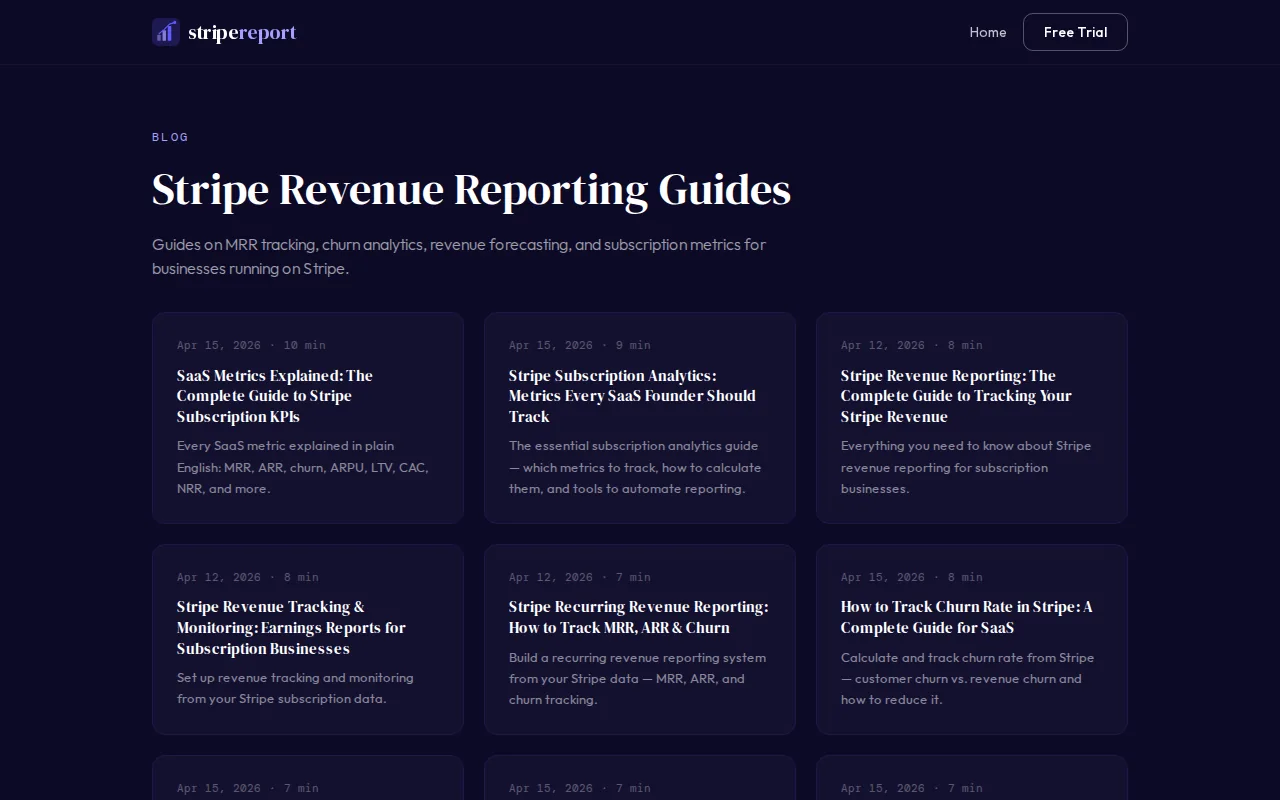
Task: Click the 'Apr 12, 2026 · 7 min' date line
Action: click(580, 577)
